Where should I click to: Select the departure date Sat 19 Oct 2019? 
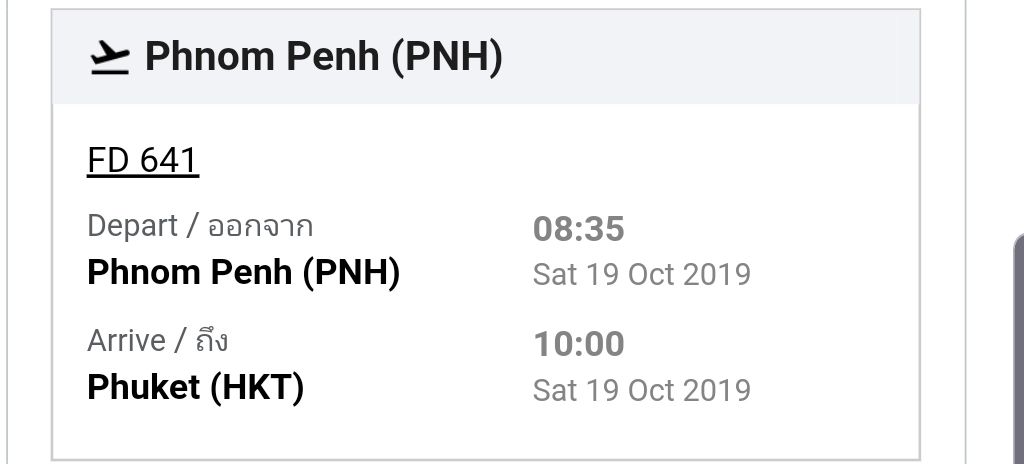[x=641, y=274]
